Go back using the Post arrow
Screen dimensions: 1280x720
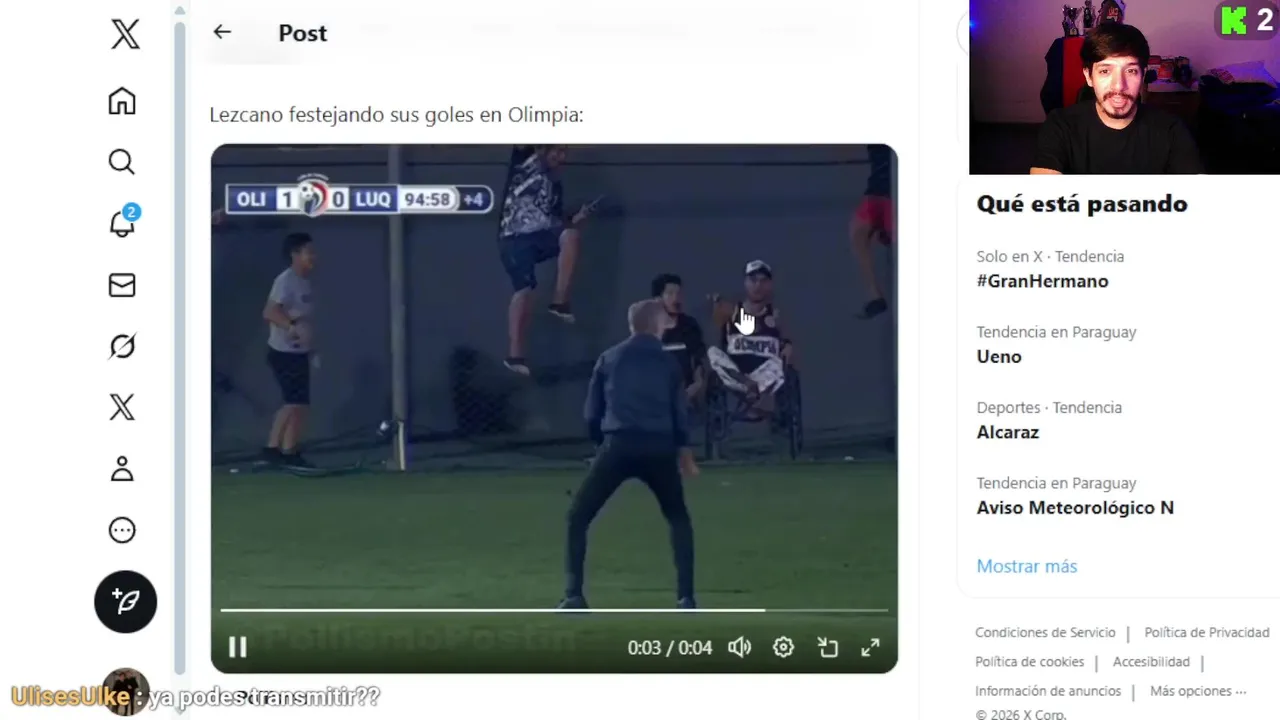[222, 32]
